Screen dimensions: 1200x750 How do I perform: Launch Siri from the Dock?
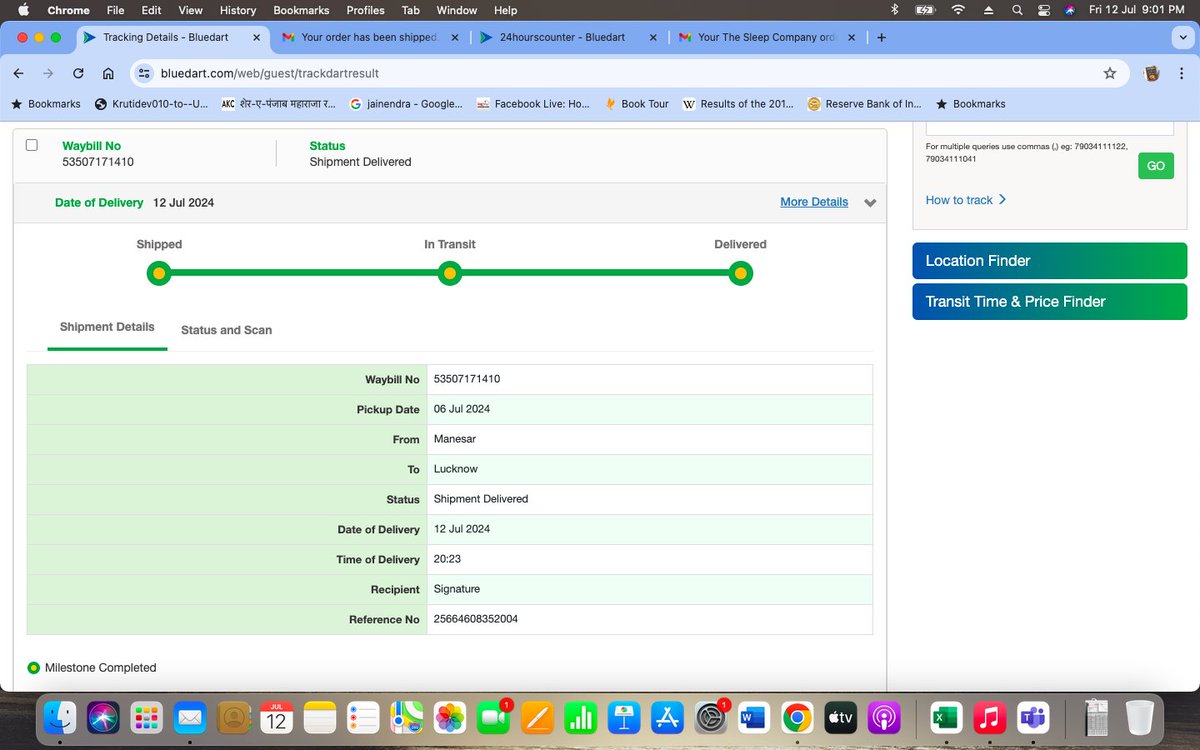coord(105,717)
